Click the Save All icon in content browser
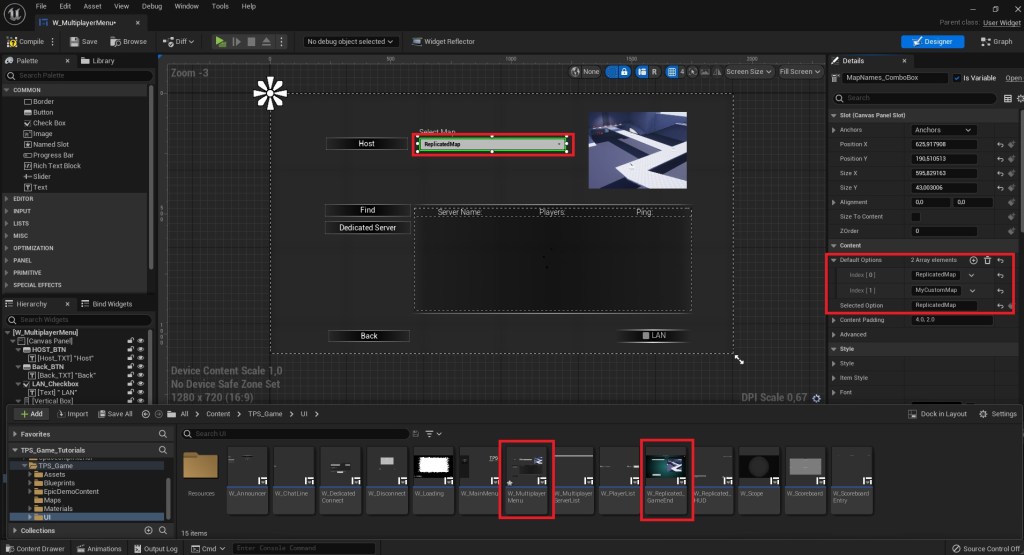 point(115,414)
